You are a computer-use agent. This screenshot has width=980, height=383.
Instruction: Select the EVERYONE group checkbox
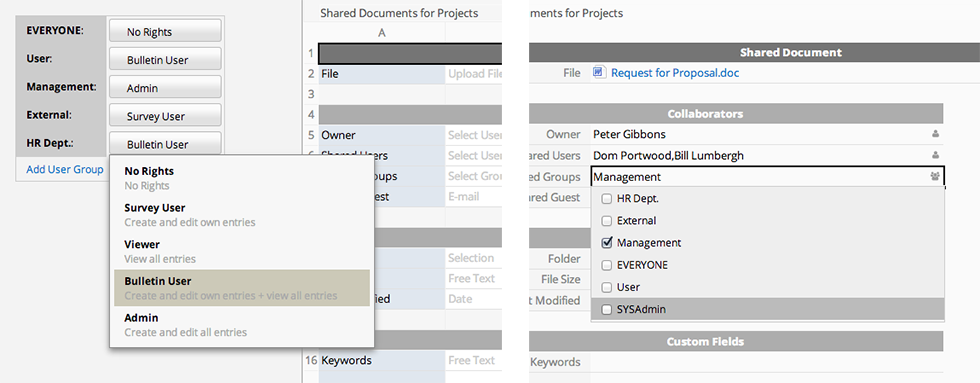click(x=606, y=265)
